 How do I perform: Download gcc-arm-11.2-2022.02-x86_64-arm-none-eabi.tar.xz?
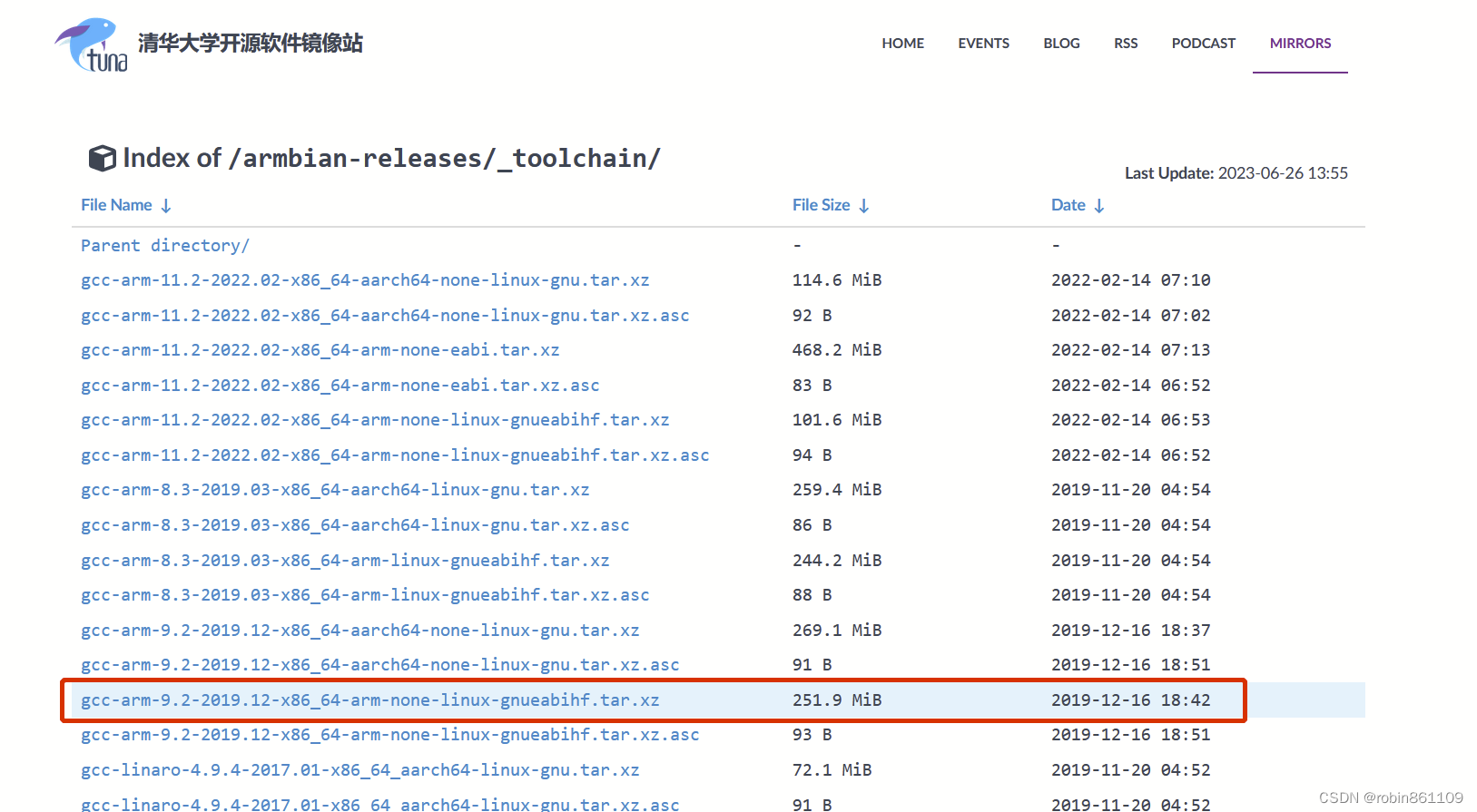tap(320, 350)
